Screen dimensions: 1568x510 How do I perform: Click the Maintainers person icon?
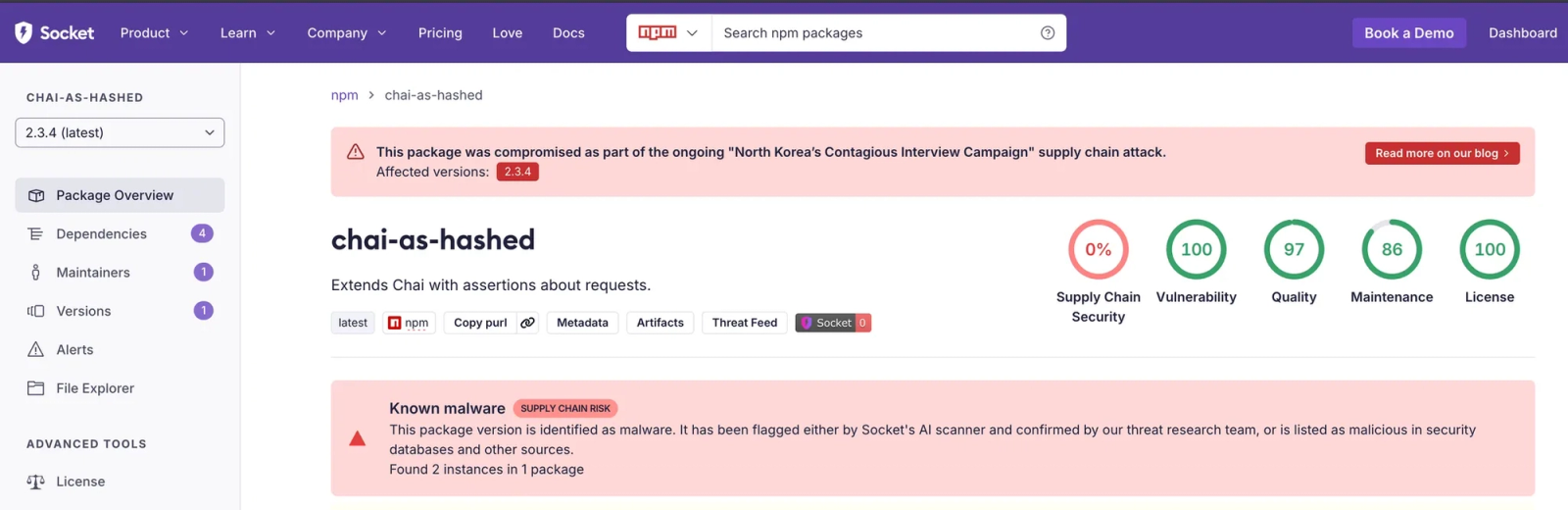coord(36,273)
